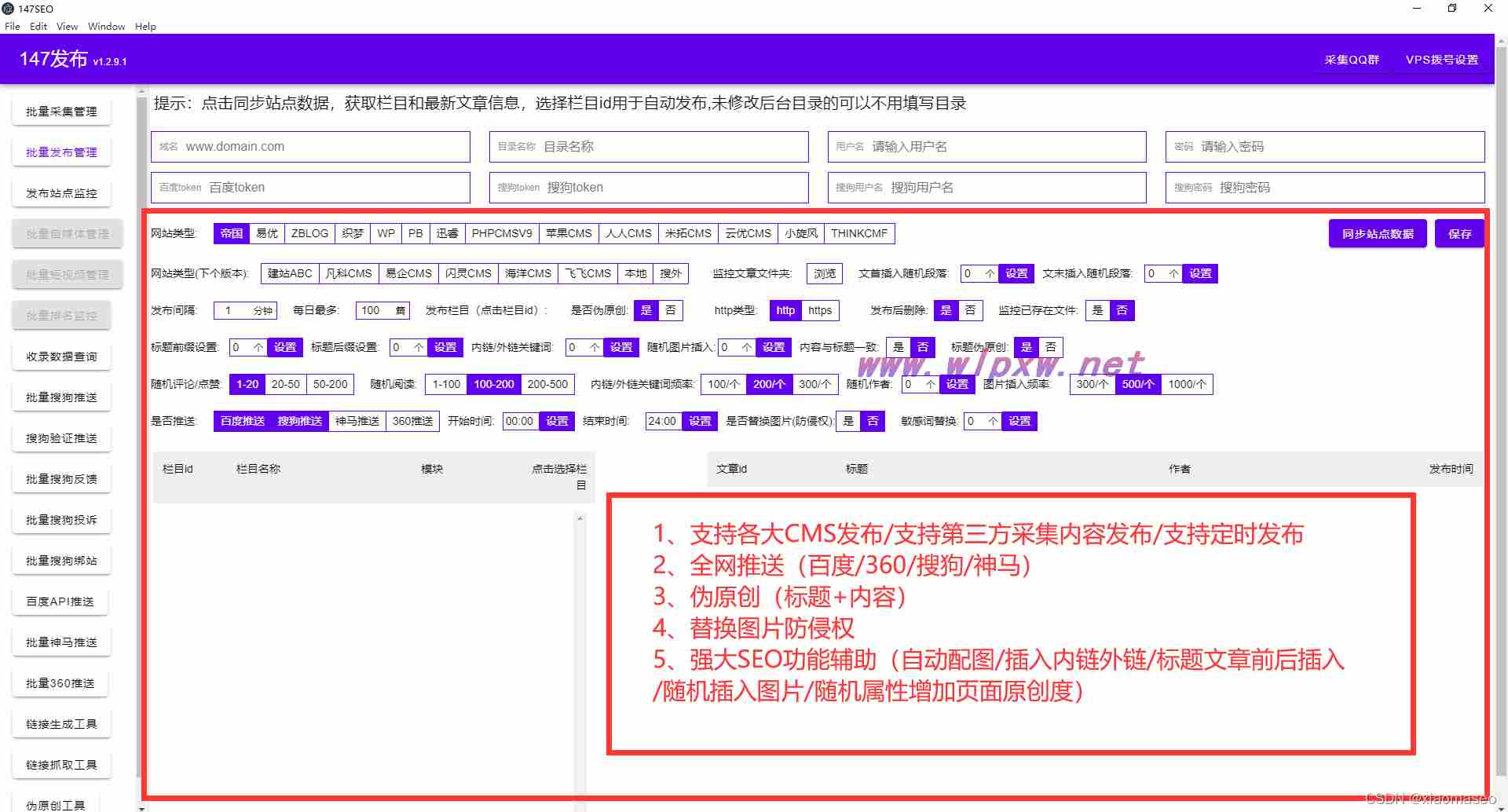Focus the 搜狗密码 input field
Viewport: 1508px width, 812px height.
pyautogui.click(x=1325, y=188)
